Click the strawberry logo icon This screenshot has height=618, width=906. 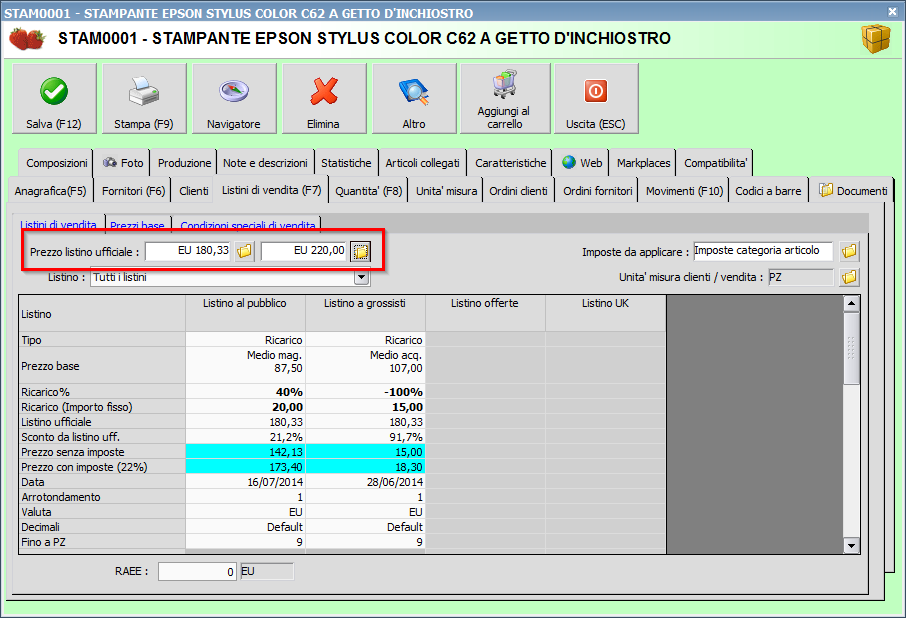(27, 38)
